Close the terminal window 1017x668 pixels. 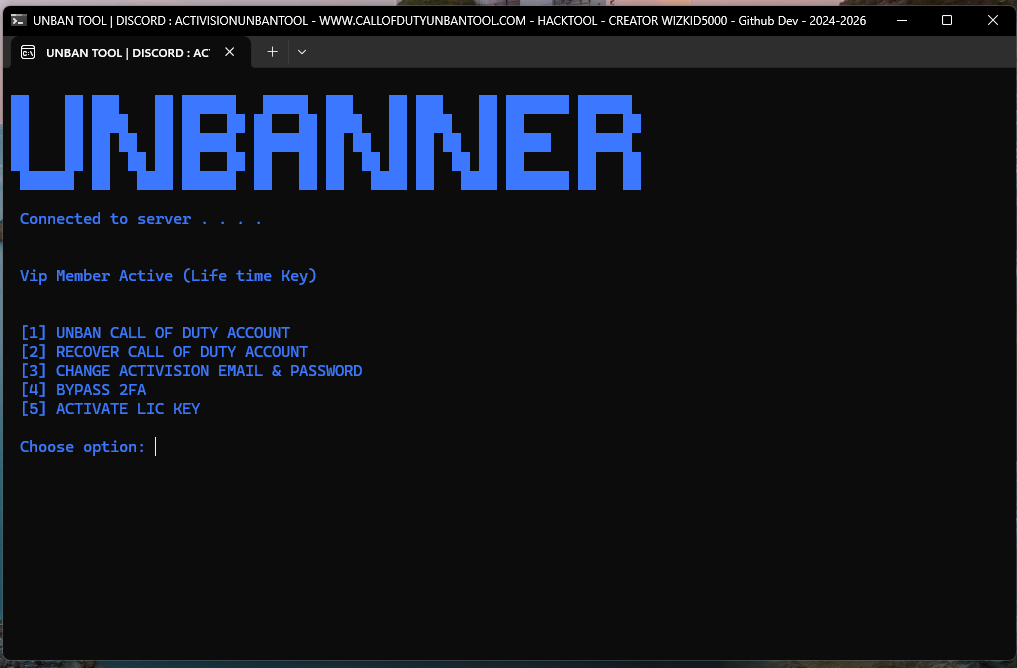(x=992, y=20)
